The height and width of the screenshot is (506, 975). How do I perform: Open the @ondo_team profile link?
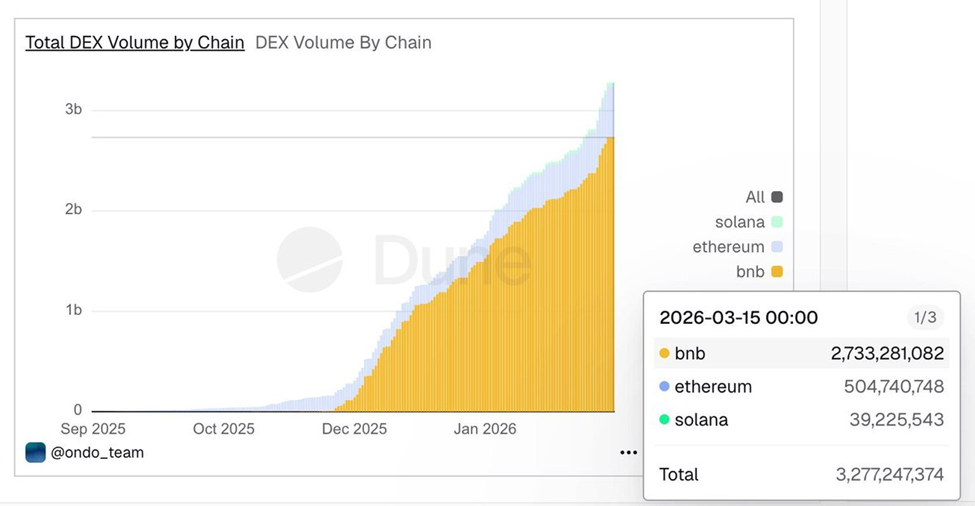point(97,453)
